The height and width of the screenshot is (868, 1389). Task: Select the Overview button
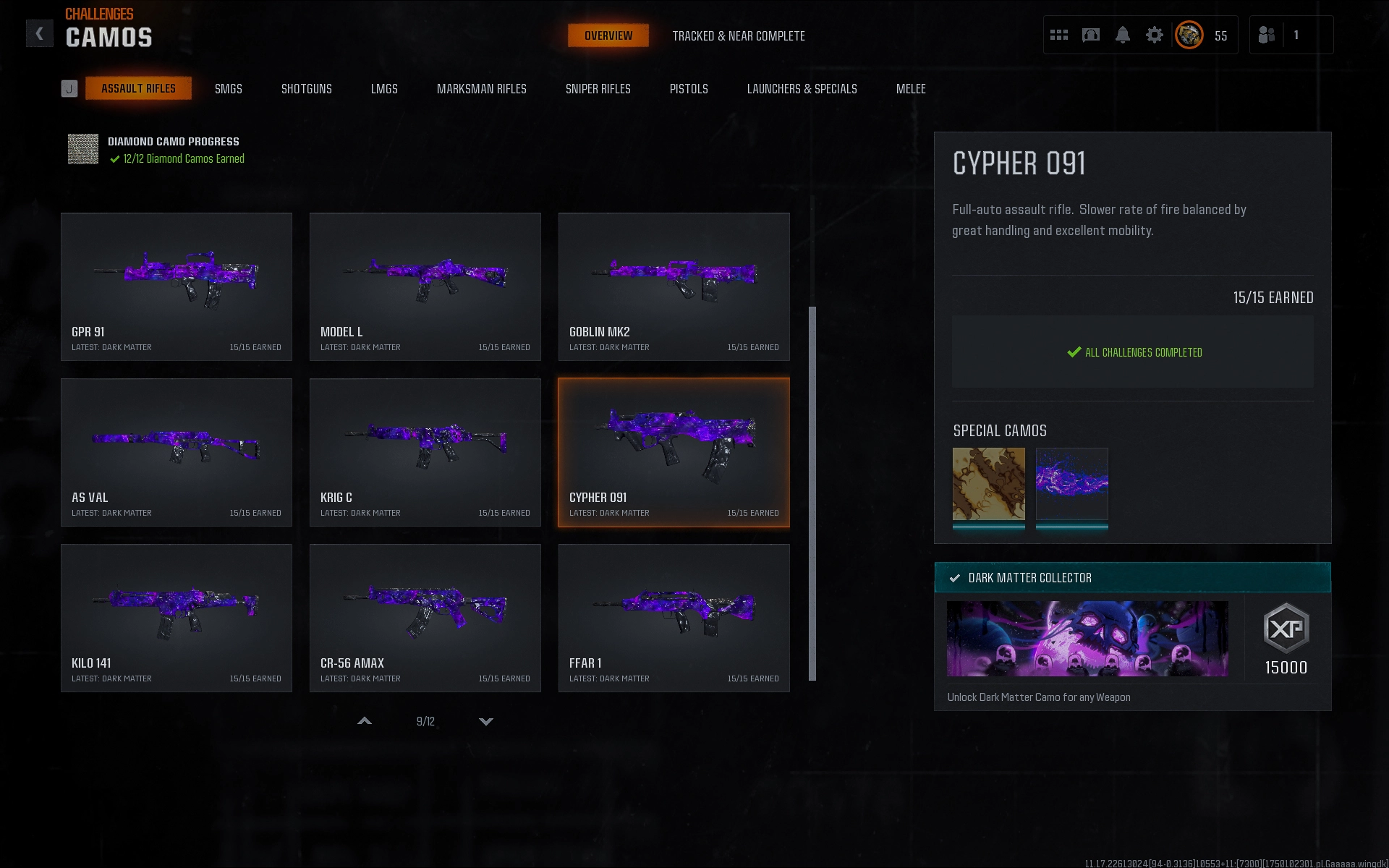pos(608,35)
